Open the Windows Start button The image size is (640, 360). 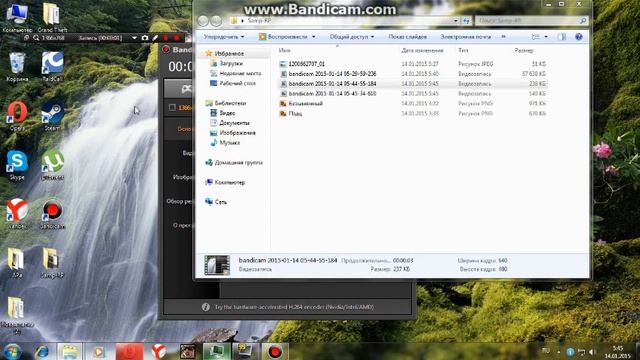(x=12, y=351)
